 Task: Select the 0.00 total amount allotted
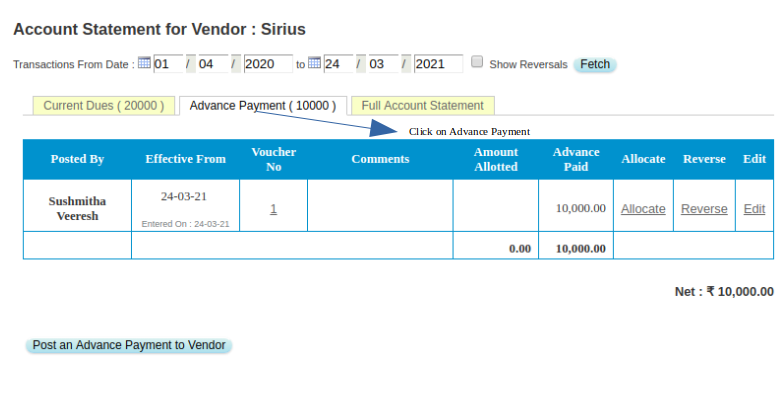point(520,249)
